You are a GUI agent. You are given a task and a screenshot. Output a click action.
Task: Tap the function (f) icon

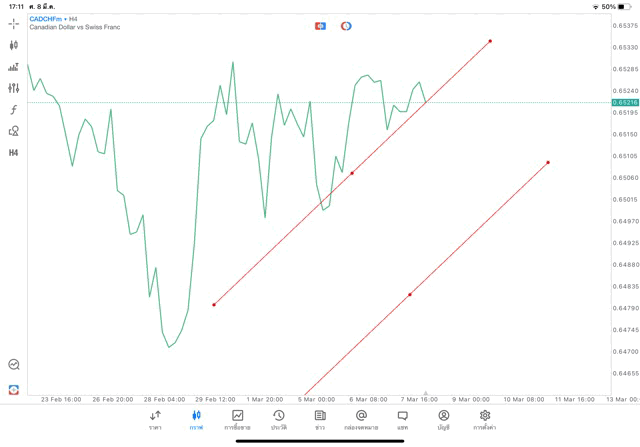(14, 110)
